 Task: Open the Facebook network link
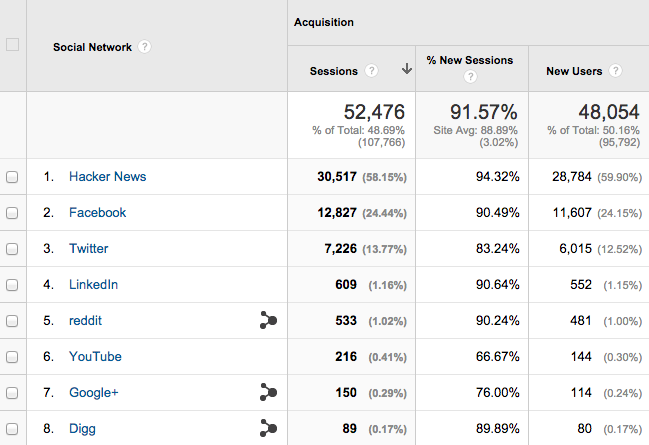(x=98, y=213)
